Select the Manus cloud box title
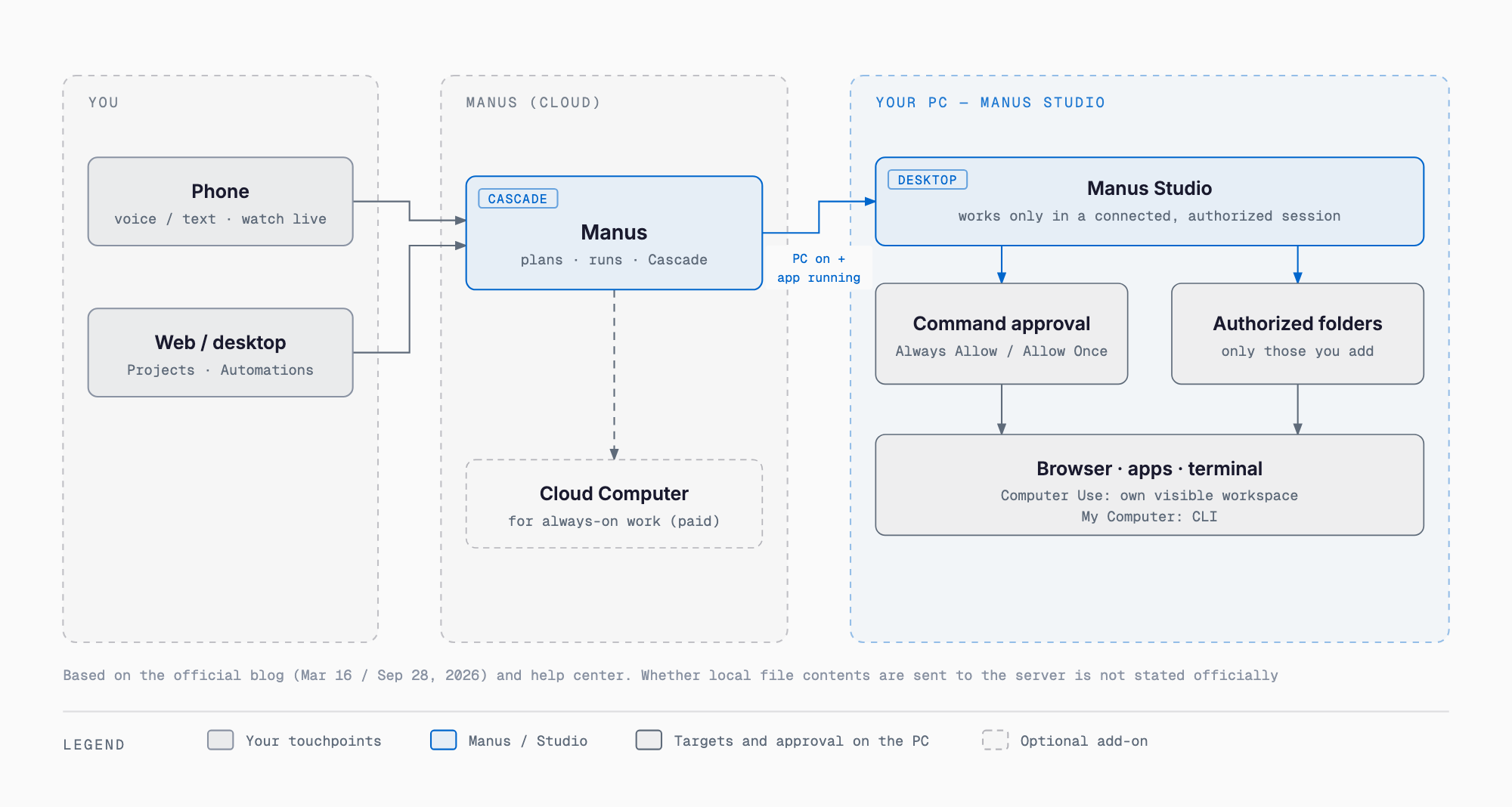 point(614,232)
